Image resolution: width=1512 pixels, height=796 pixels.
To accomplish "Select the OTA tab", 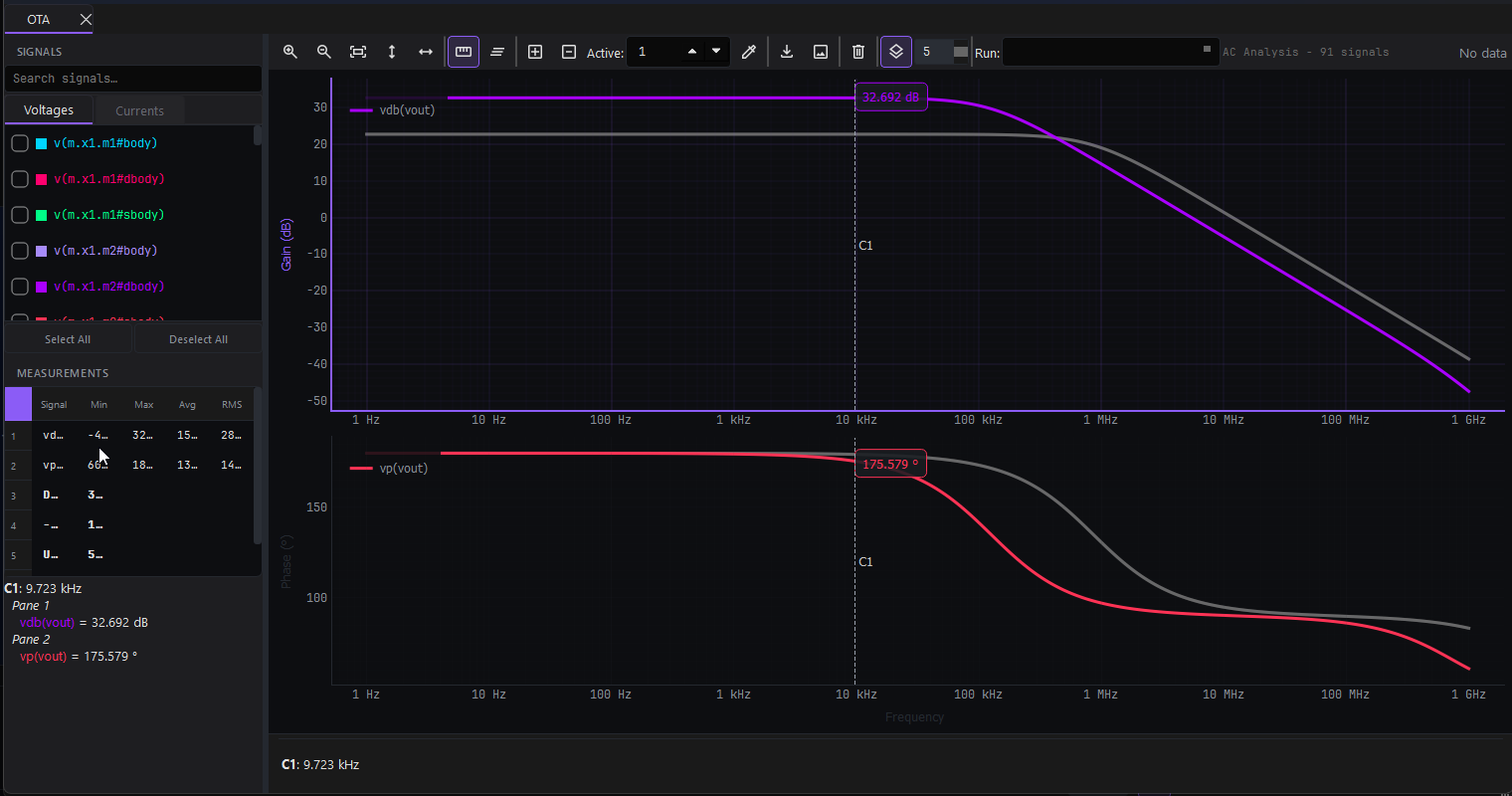I will tap(38, 18).
